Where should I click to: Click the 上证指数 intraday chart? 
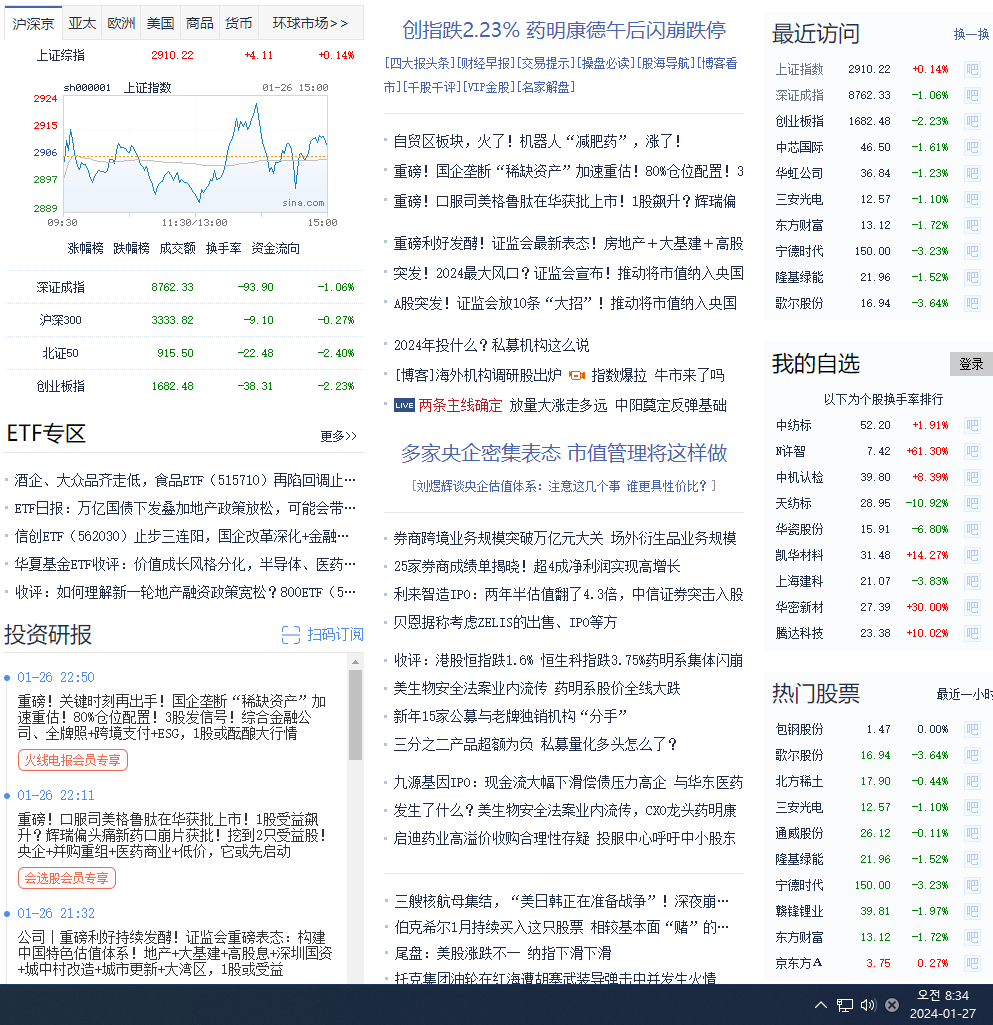pyautogui.click(x=195, y=155)
